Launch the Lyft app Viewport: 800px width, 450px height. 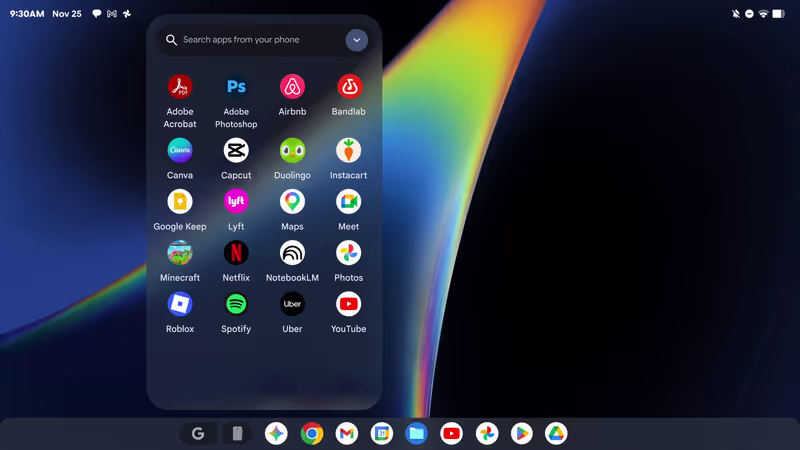click(236, 202)
